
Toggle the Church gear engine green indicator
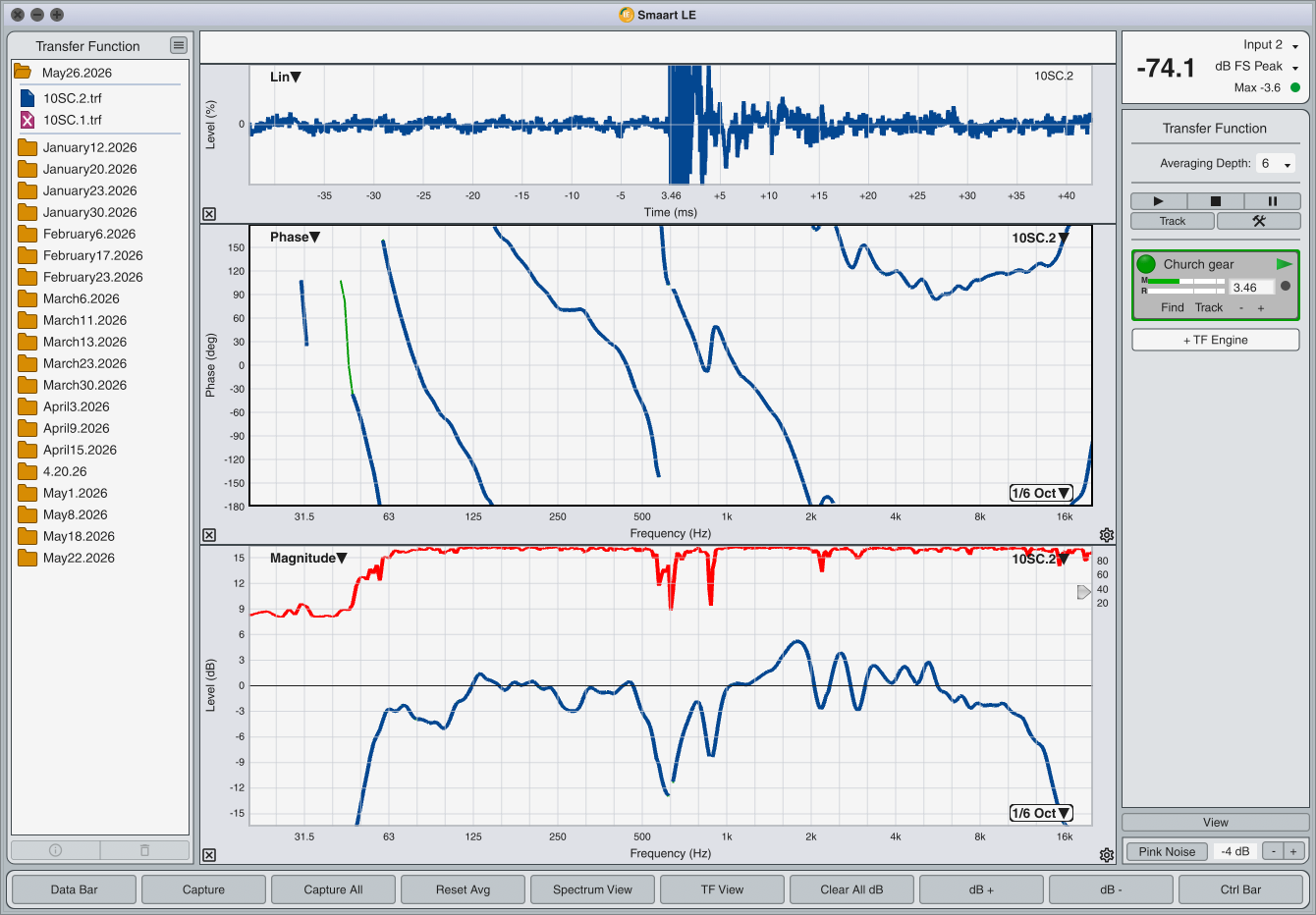coord(1146,264)
